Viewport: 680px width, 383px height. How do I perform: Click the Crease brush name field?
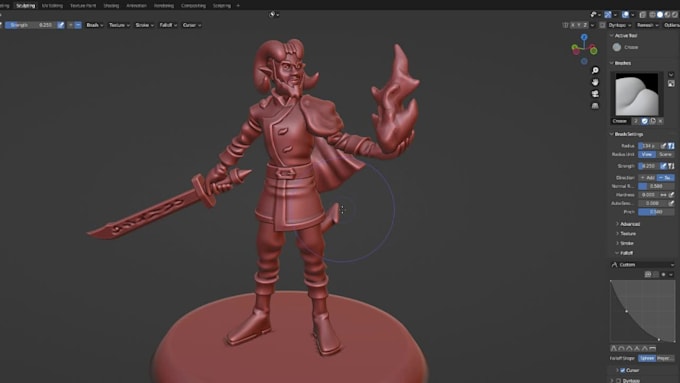pos(621,121)
